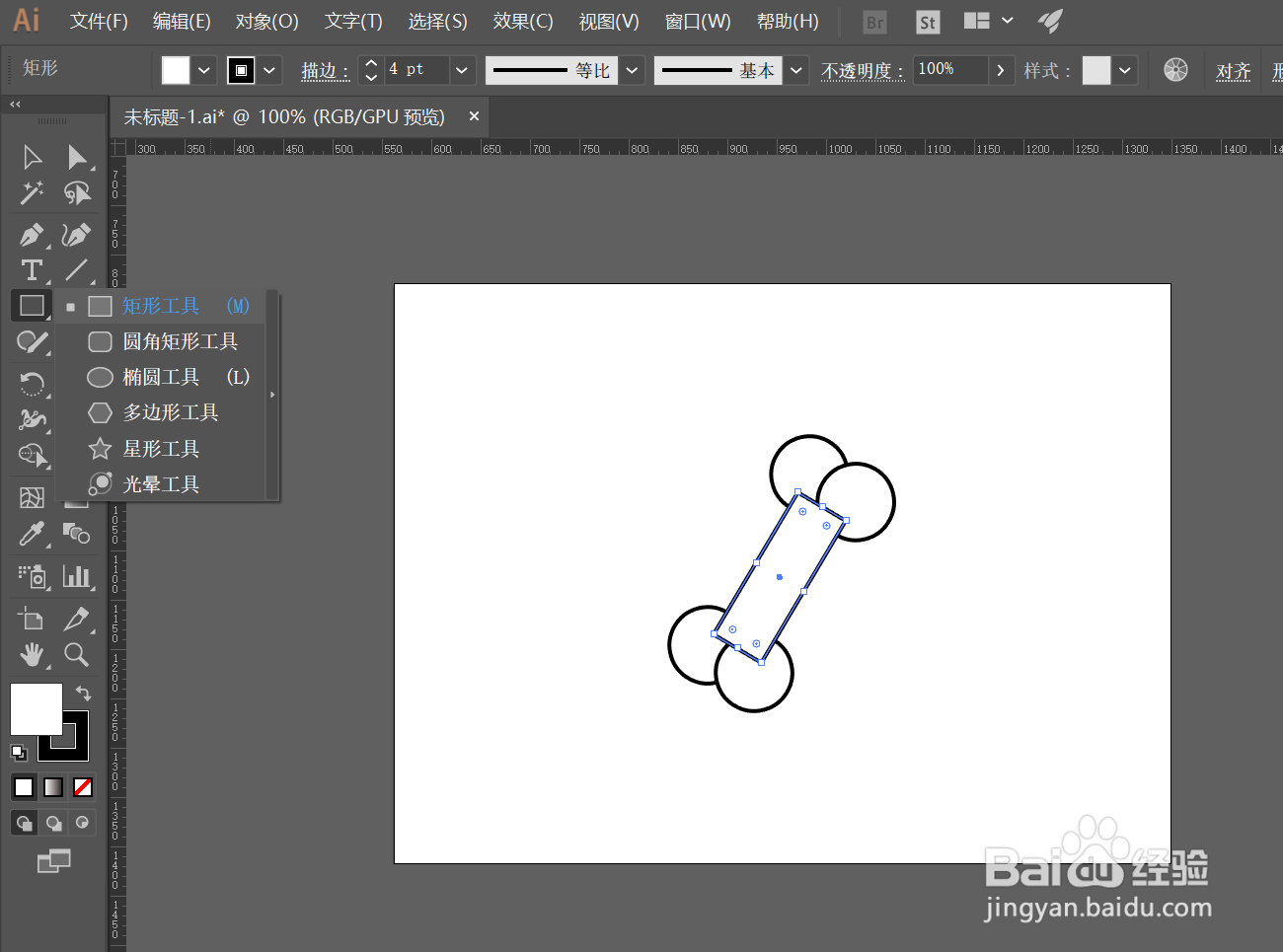This screenshot has height=952, width=1283.
Task: Pick the Lasso tool
Action: (x=77, y=192)
